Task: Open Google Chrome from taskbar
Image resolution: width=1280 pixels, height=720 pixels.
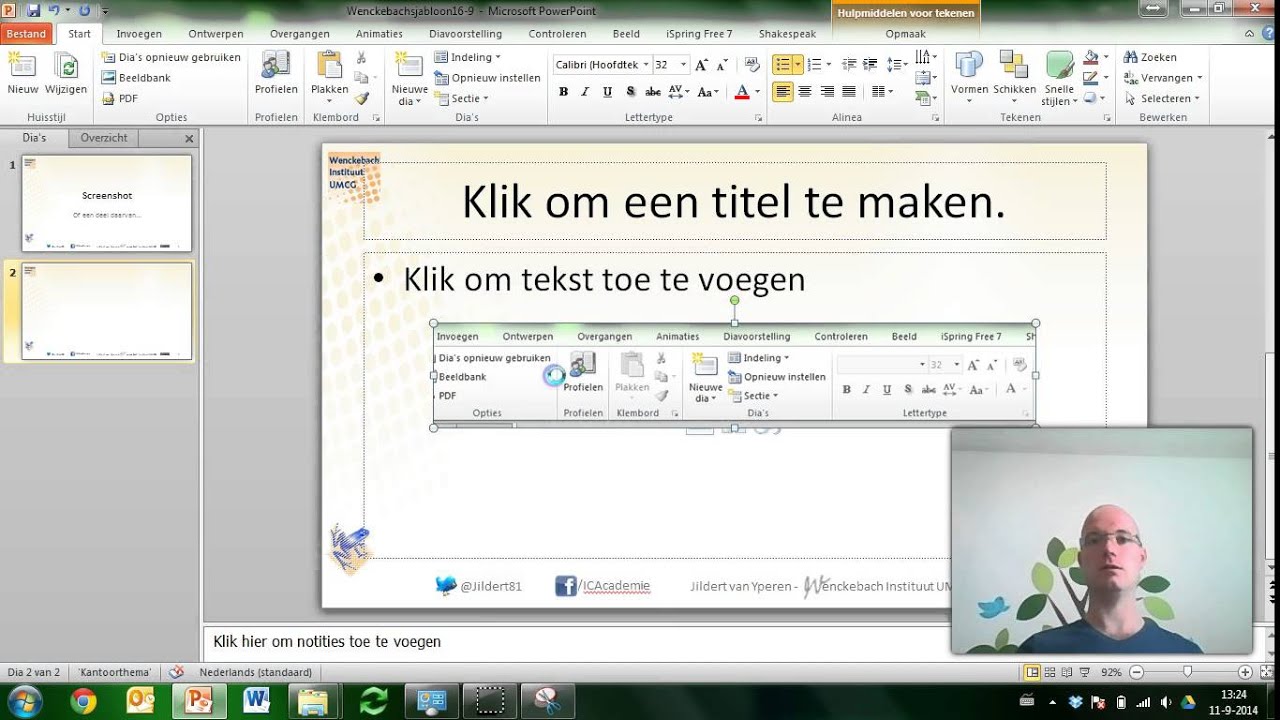Action: 83,701
